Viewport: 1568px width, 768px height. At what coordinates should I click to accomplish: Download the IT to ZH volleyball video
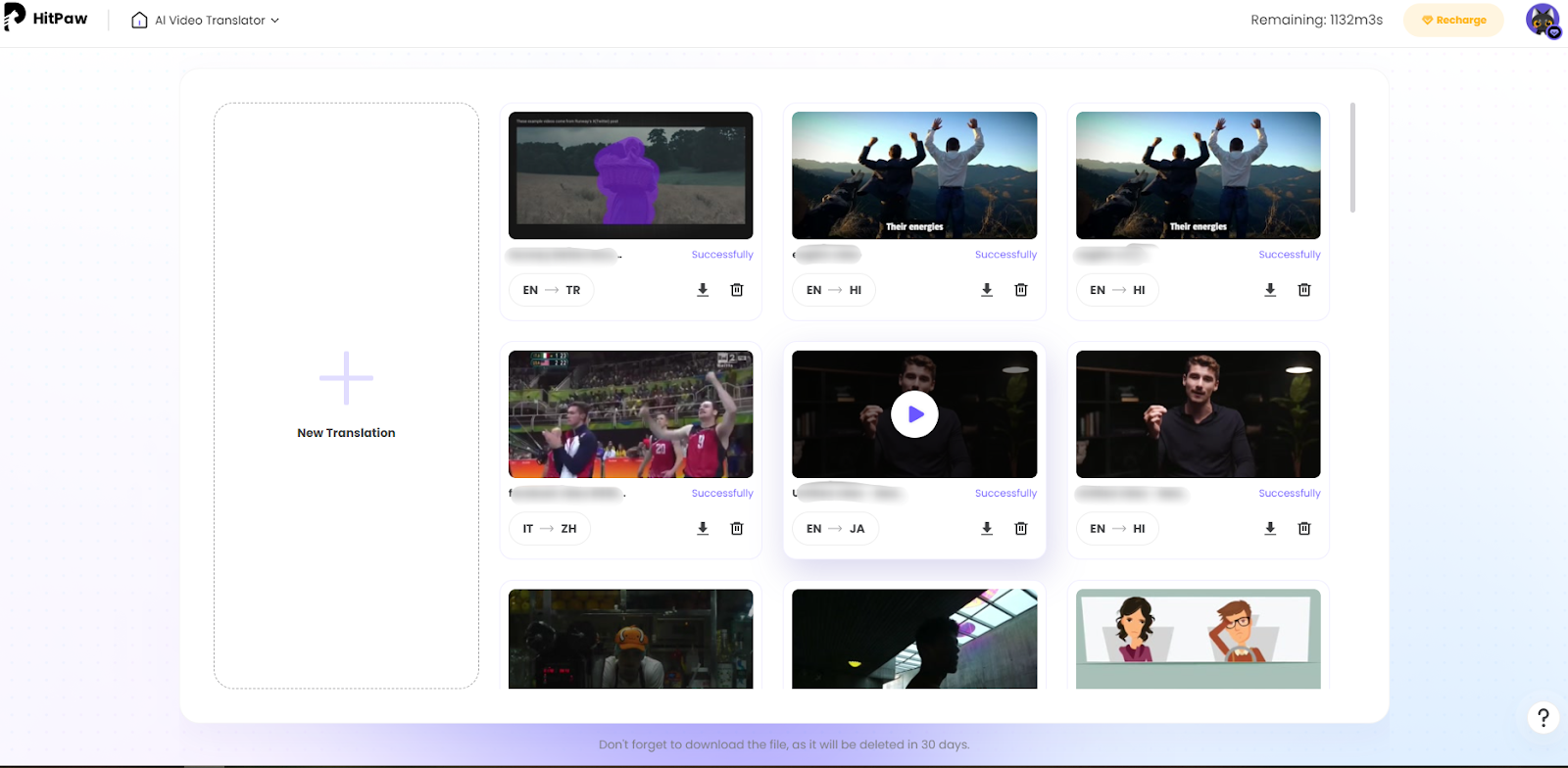pos(703,529)
